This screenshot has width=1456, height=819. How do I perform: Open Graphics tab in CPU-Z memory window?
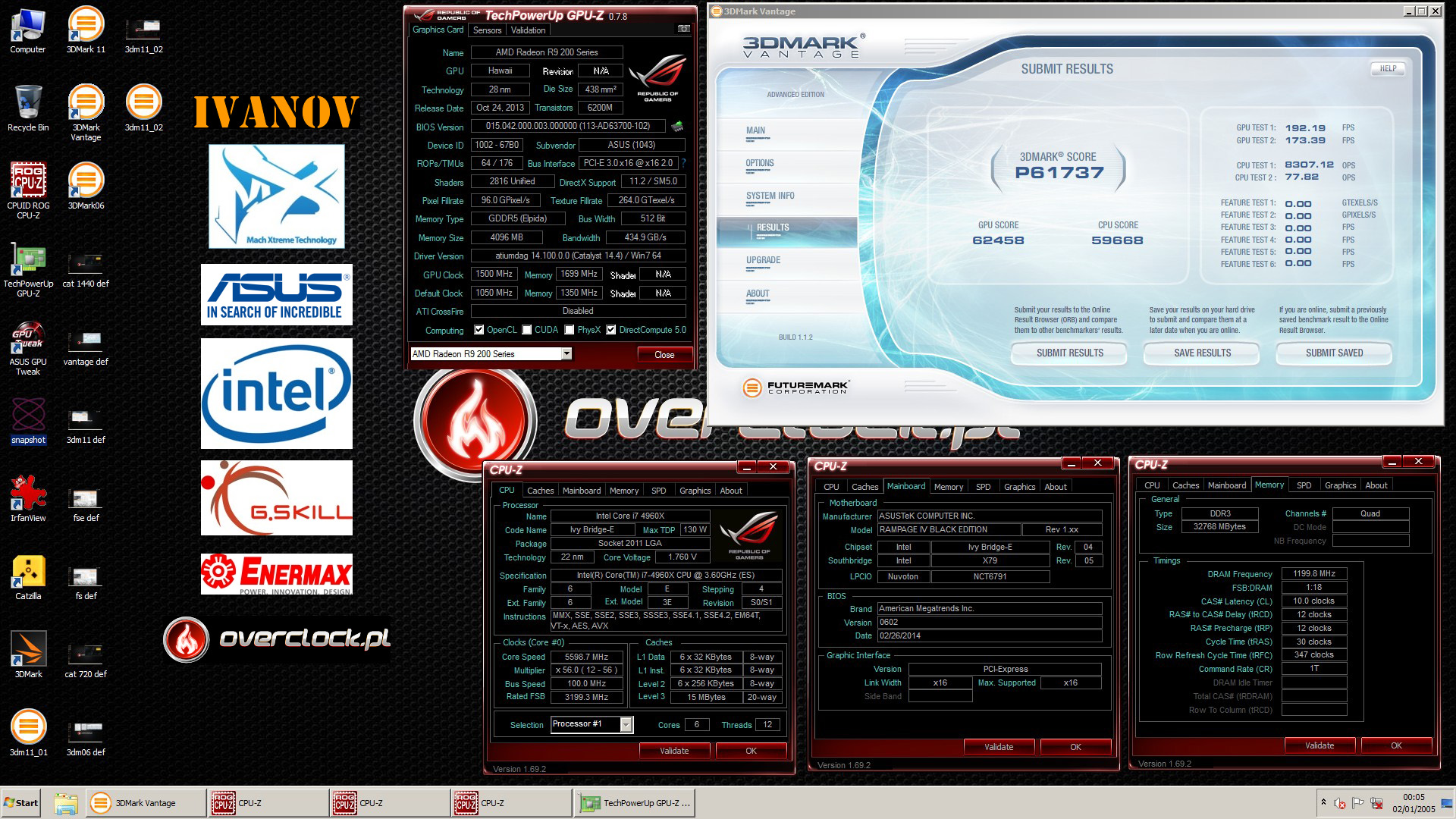1340,485
